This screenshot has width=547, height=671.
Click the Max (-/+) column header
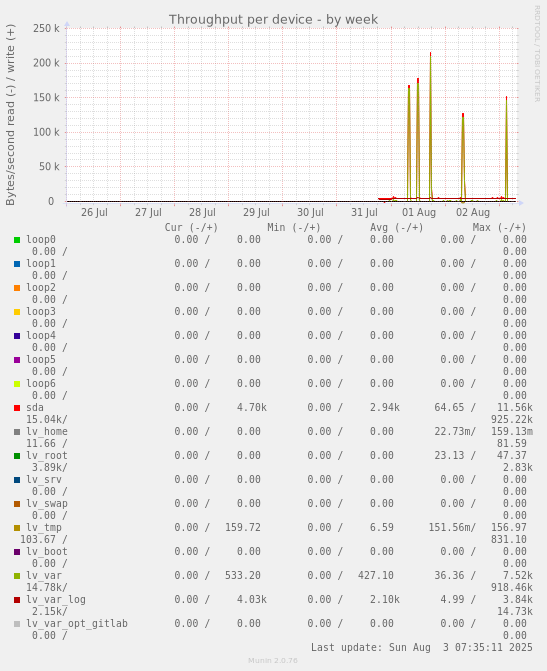[499, 228]
